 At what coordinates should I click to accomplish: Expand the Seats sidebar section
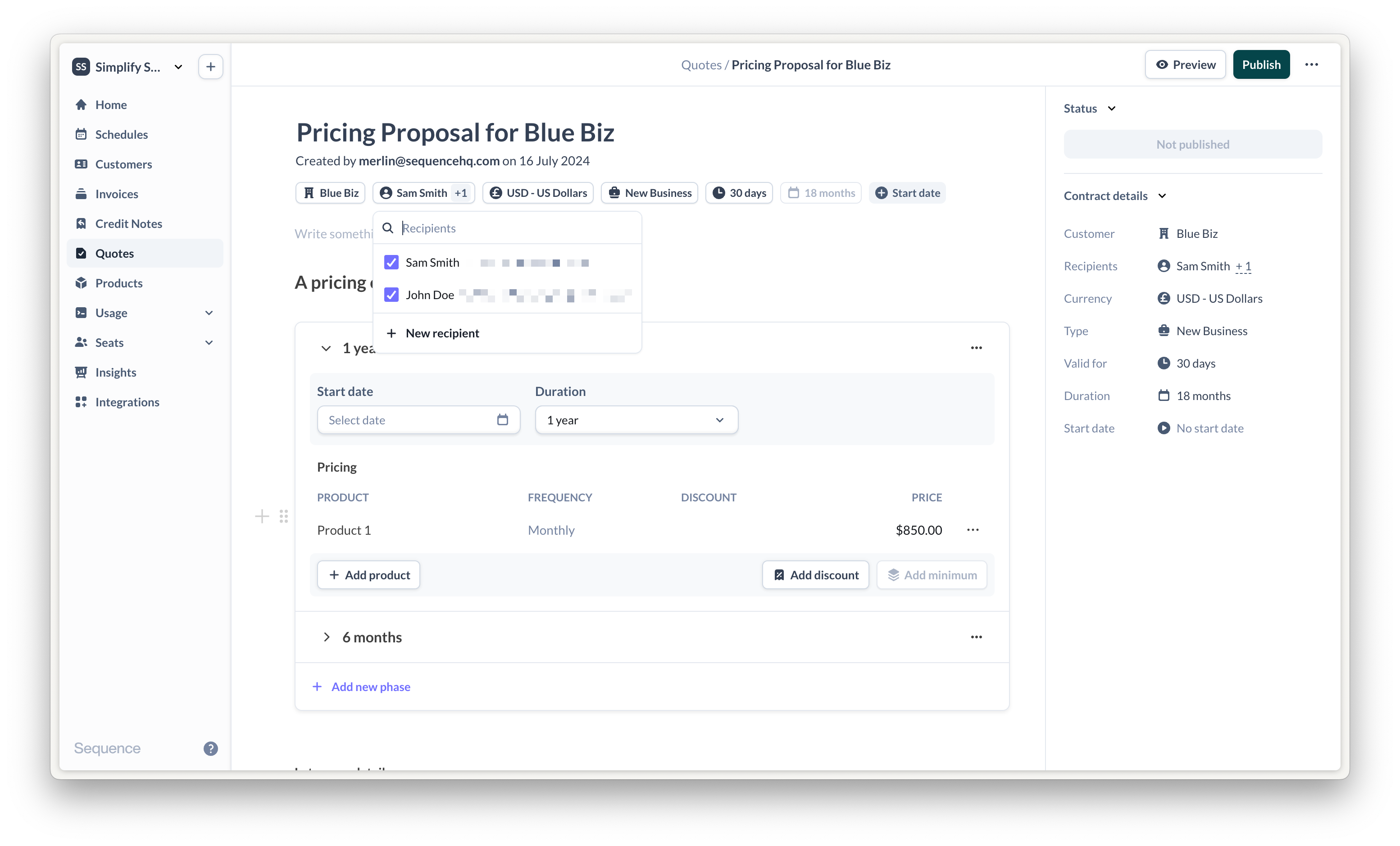(209, 342)
